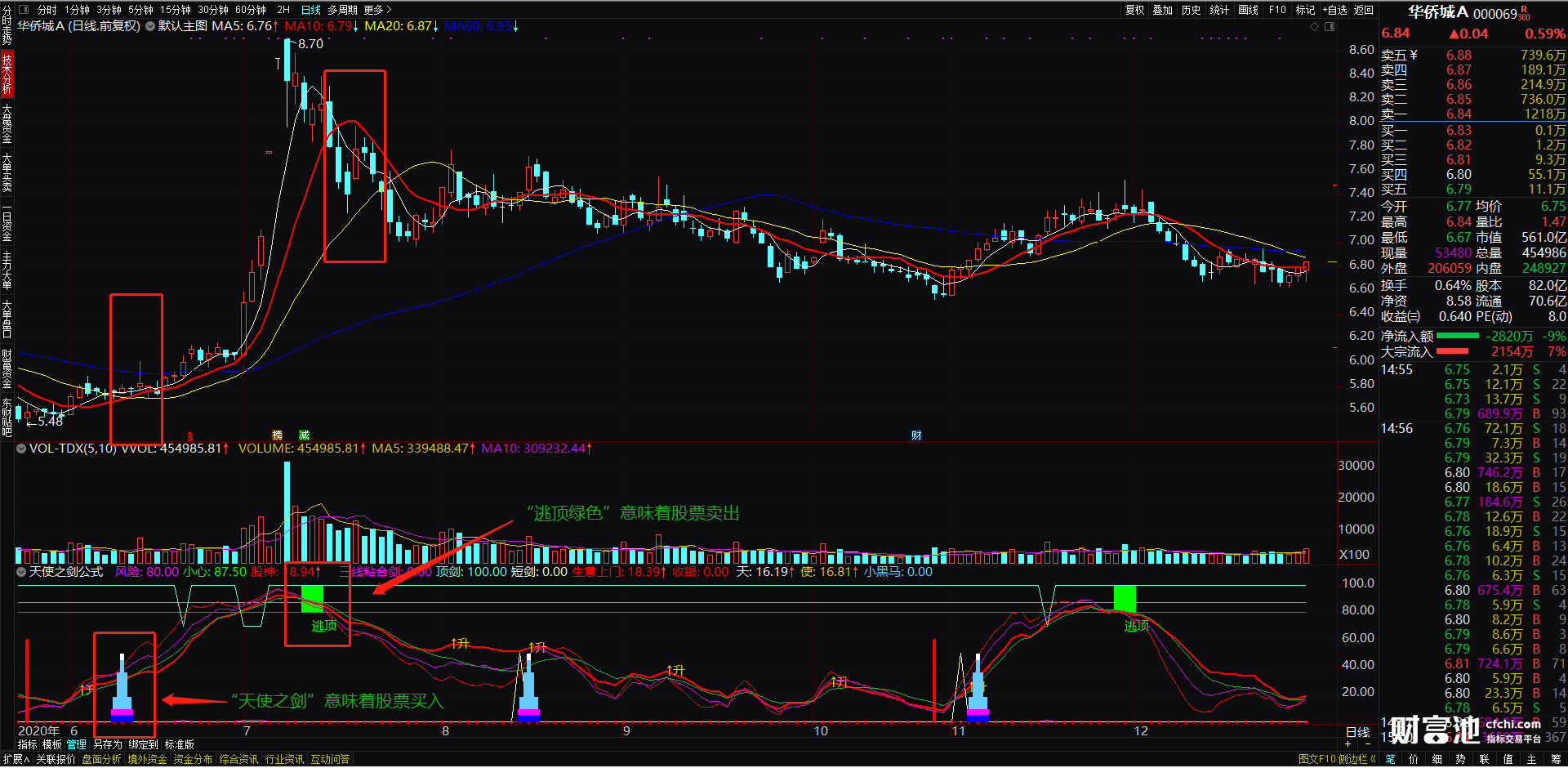Image resolution: width=1568 pixels, height=768 pixels.
Task: Click the 标记 mark button
Action: click(x=1305, y=10)
